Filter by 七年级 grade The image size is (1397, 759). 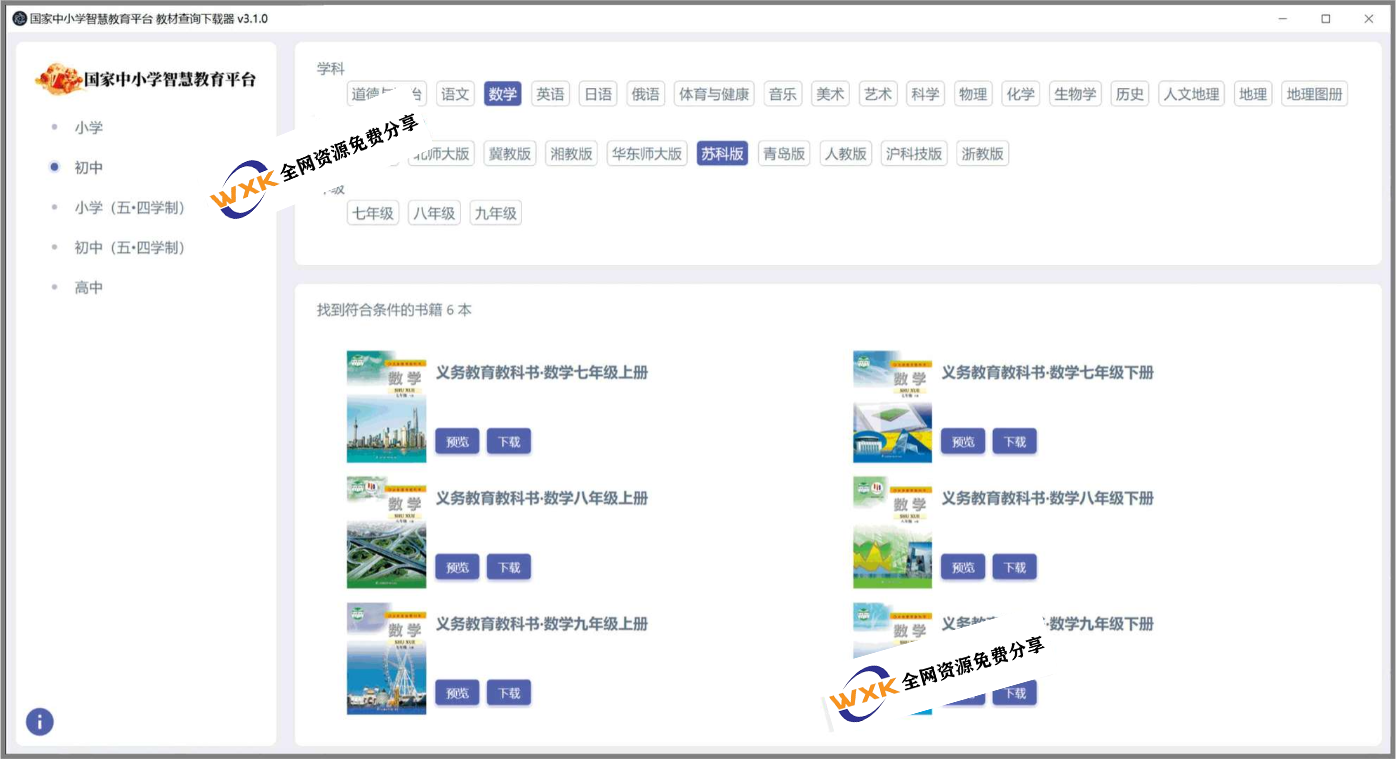point(373,213)
